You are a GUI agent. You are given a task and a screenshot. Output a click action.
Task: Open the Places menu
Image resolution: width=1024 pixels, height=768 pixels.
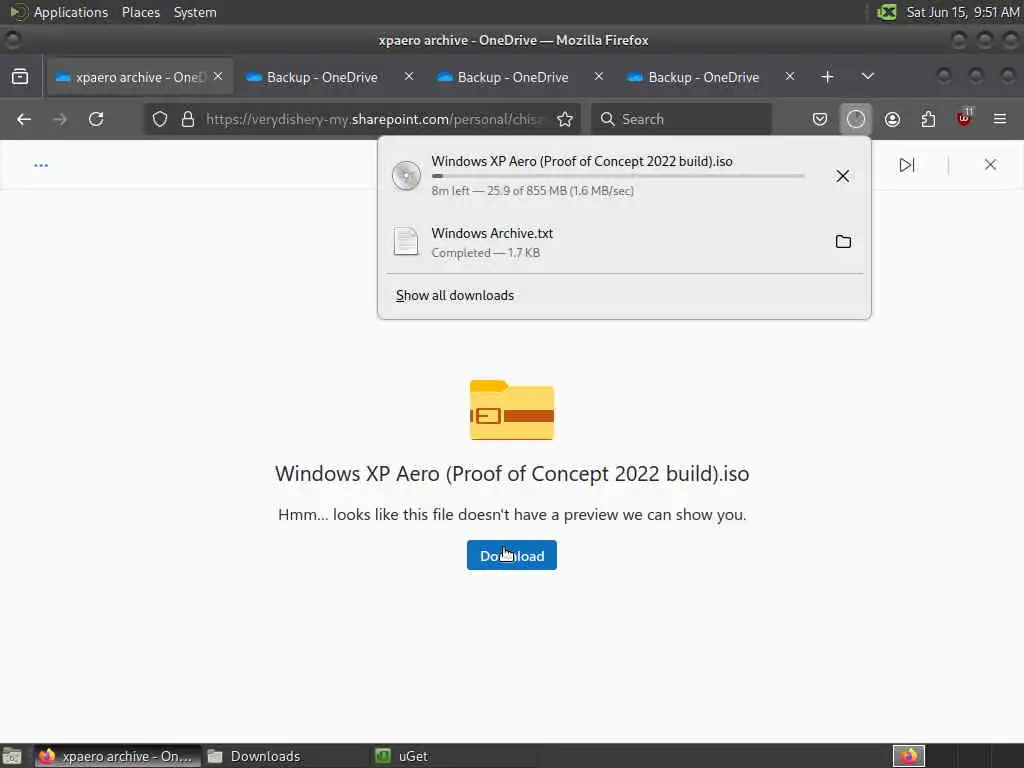point(140,12)
